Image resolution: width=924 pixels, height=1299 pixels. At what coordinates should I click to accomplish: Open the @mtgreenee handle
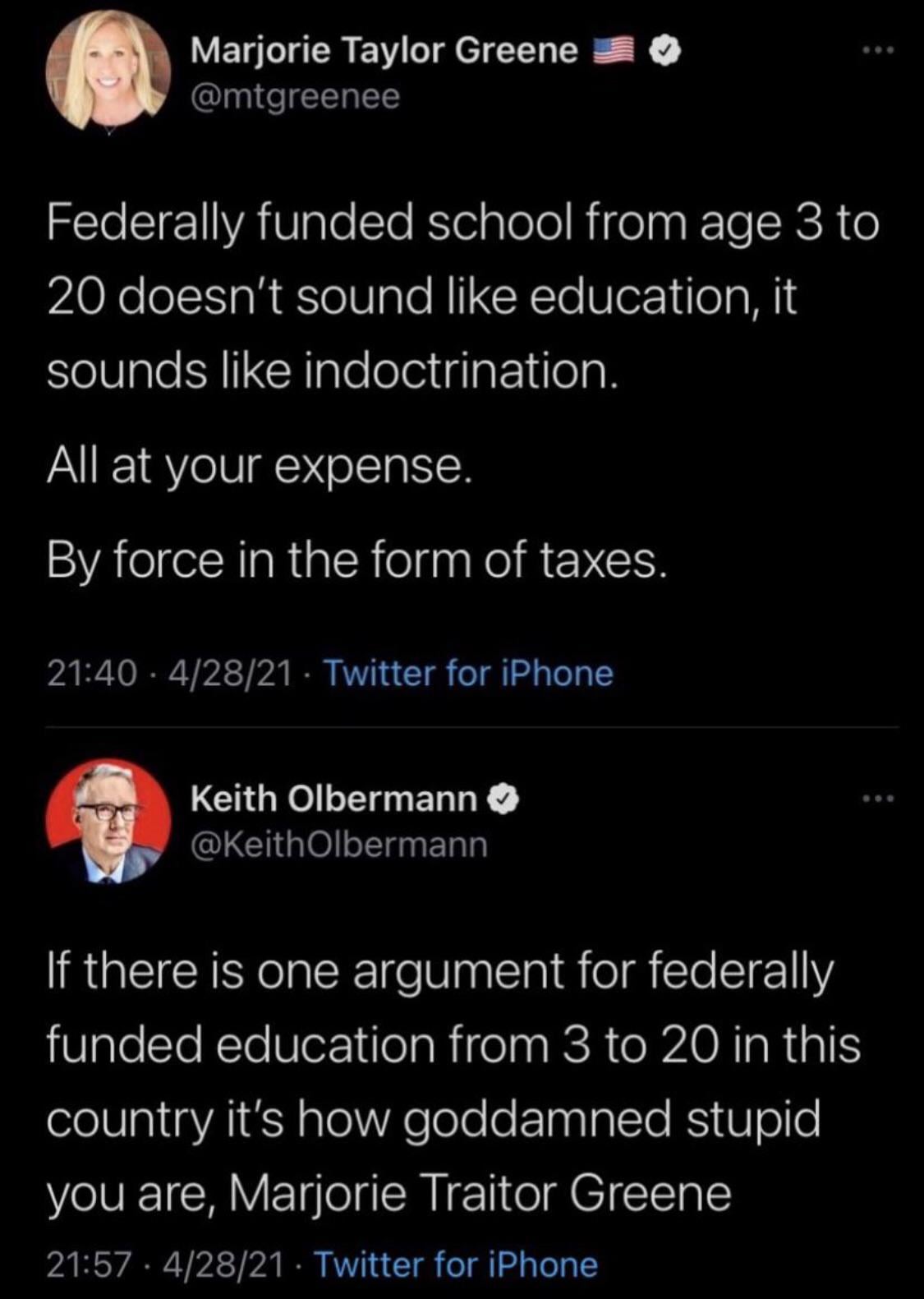pyautogui.click(x=295, y=97)
